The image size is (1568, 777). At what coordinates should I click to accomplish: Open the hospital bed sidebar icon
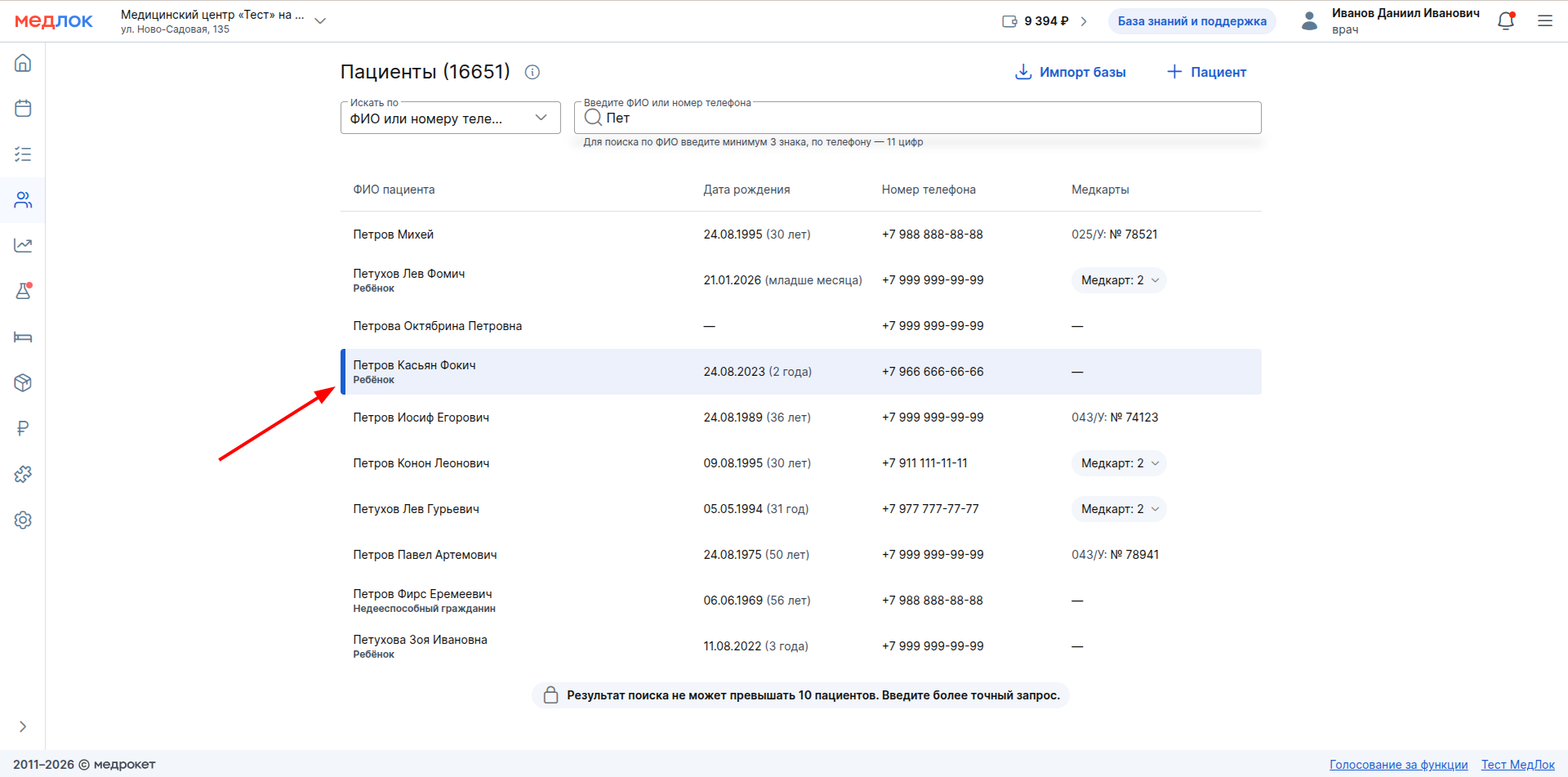click(23, 337)
